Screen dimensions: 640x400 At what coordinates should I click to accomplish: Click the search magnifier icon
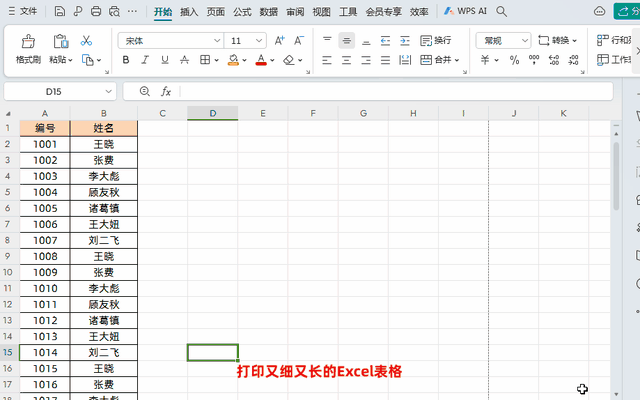point(501,11)
